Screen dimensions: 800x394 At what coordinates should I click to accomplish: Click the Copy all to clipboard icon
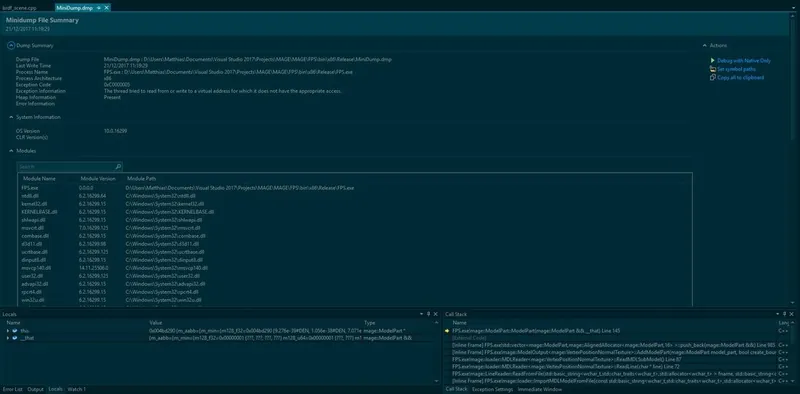pos(713,78)
